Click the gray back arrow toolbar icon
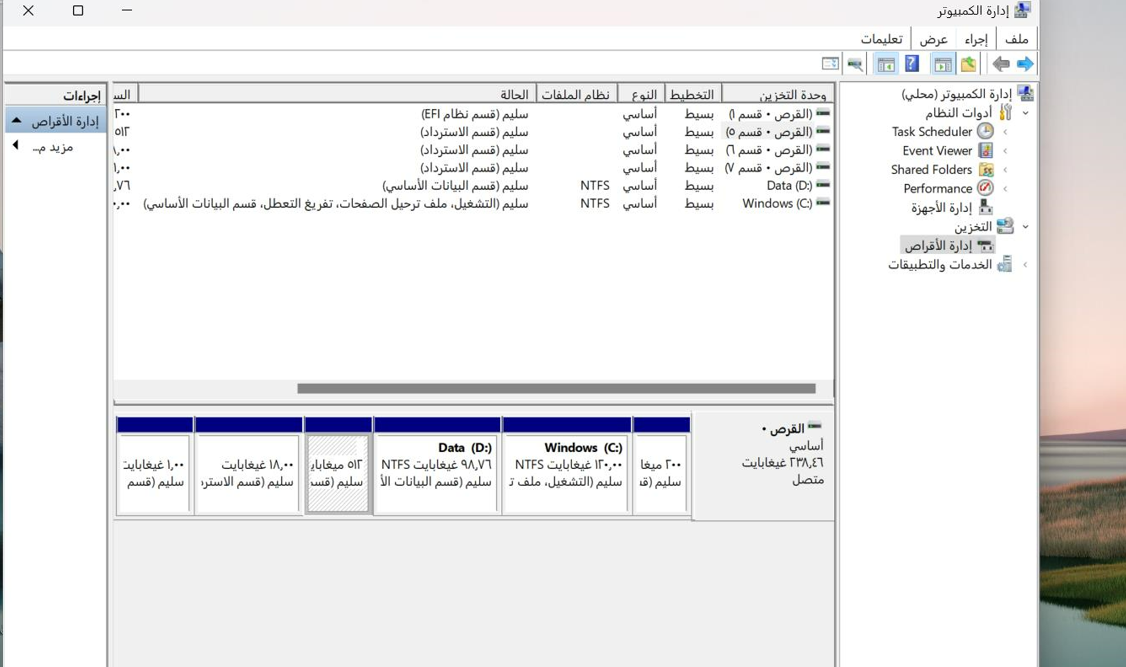 (x=1000, y=64)
